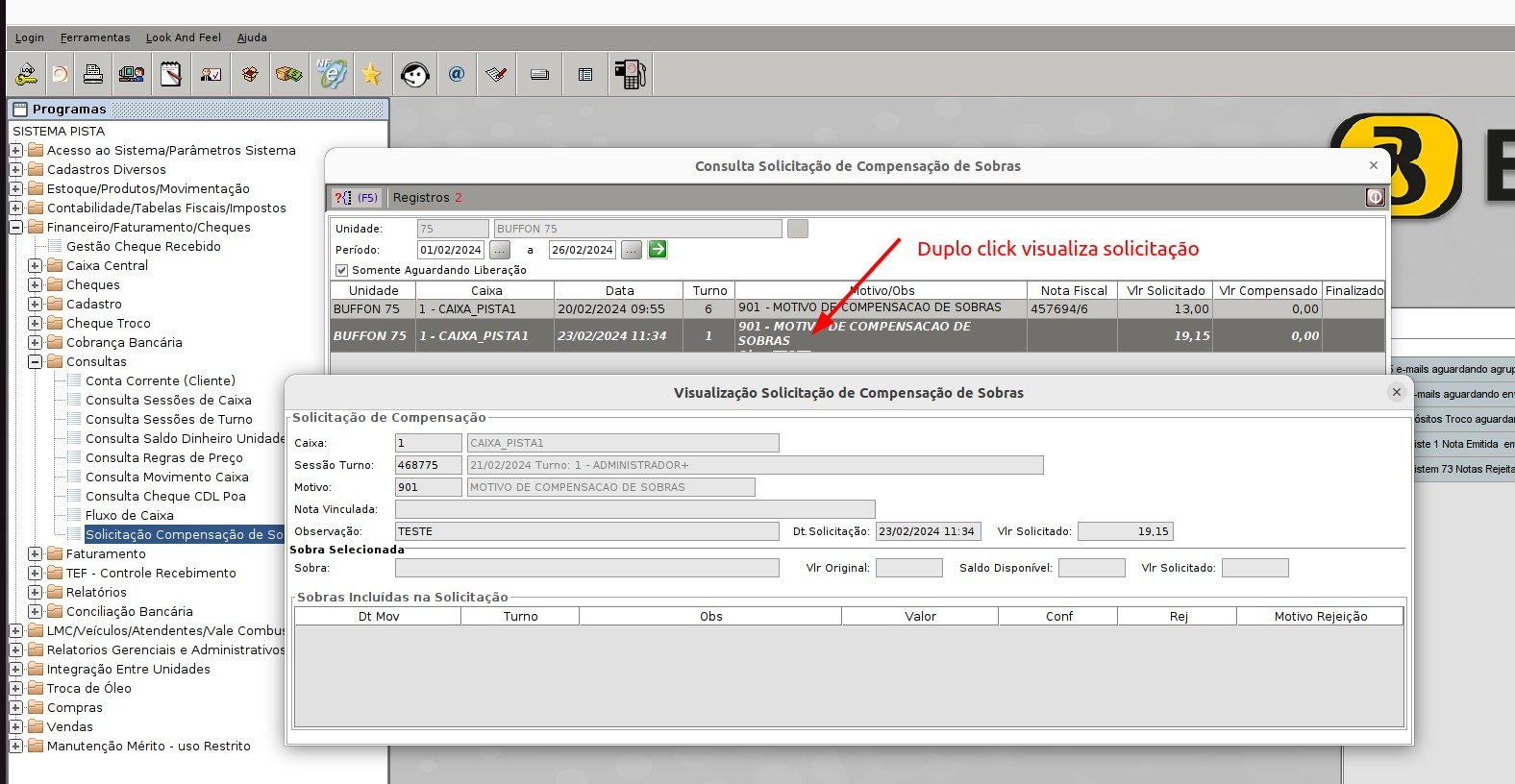Open the Look And Feel menu

coord(183,37)
